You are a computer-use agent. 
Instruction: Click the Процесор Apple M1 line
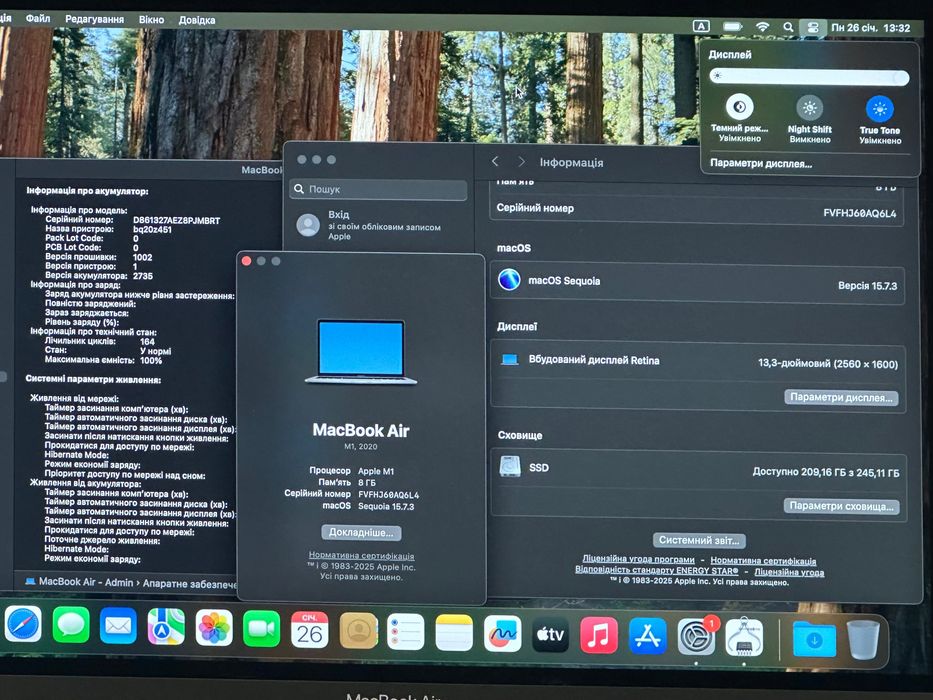pyautogui.click(x=352, y=471)
